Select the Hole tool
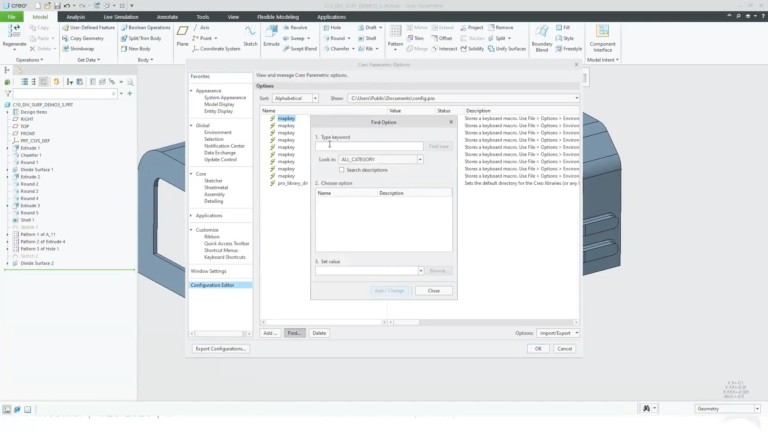Image resolution: width=768 pixels, height=432 pixels. 332,27
